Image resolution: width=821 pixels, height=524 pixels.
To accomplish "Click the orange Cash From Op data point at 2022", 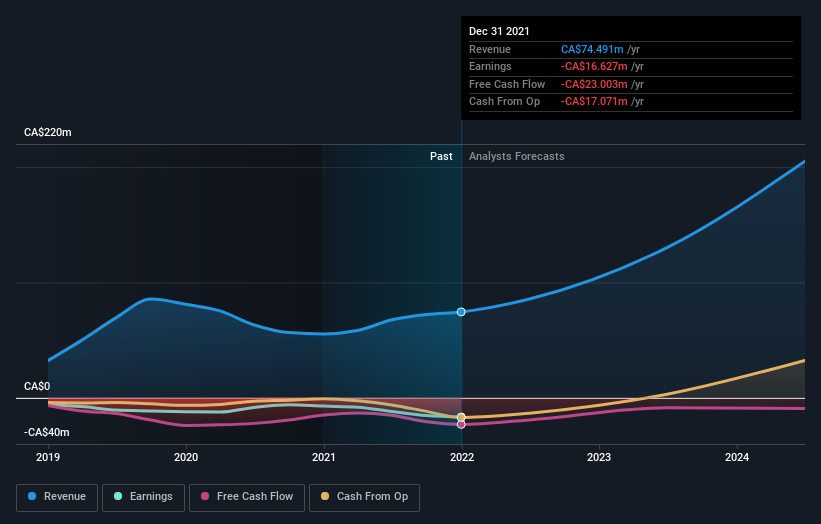I will [x=461, y=417].
